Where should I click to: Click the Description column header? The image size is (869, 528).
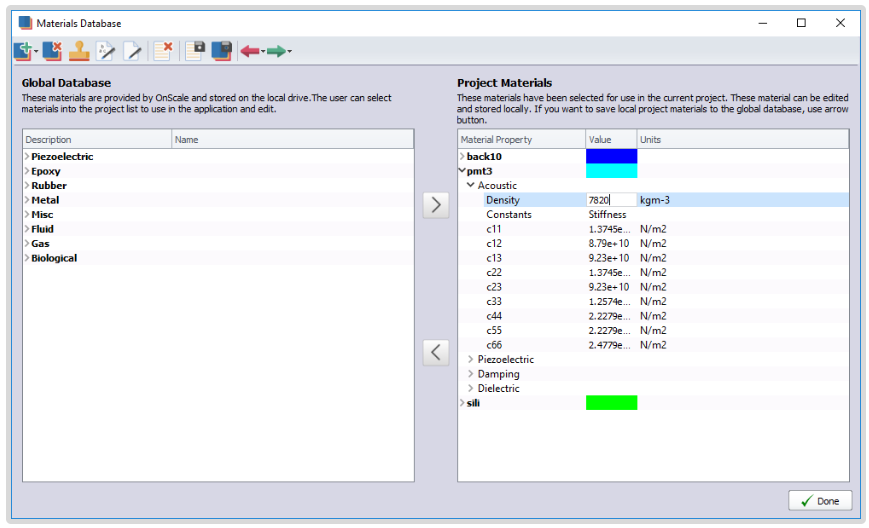(97, 140)
